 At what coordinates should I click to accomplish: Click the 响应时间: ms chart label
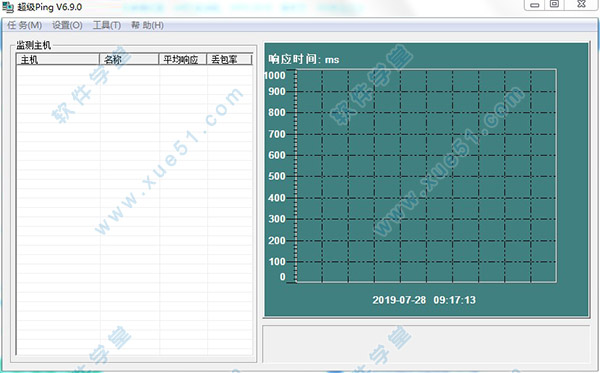(304, 59)
